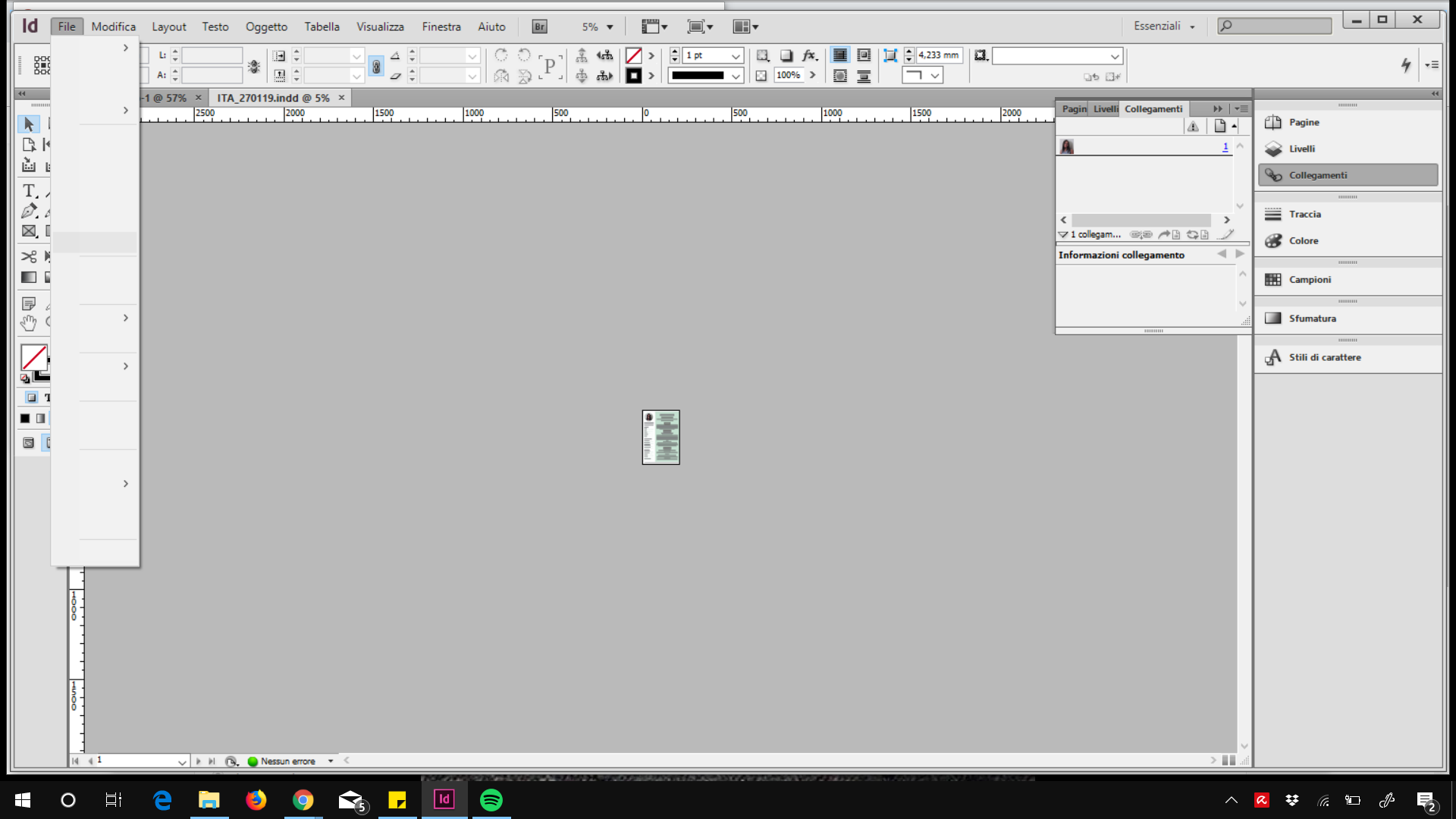Open the Essenziali workspace dropdown
Viewport: 1456px width, 819px height.
pos(1164,27)
